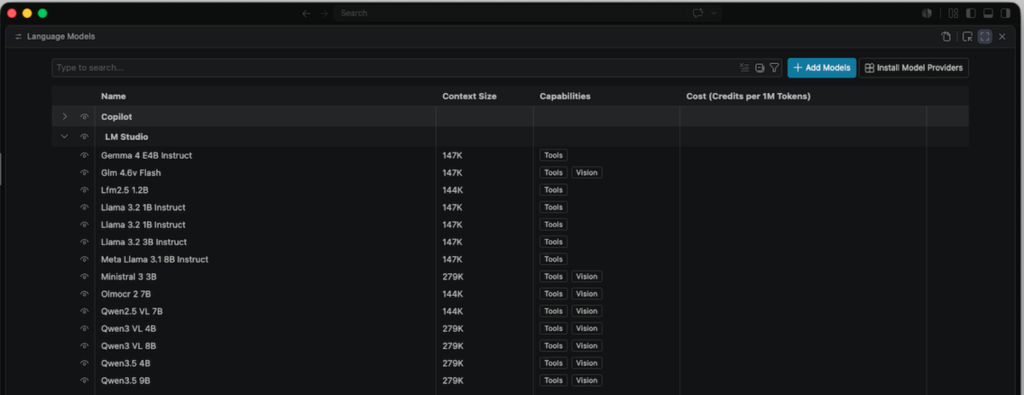
Task: Select Olmocr 2 7B model name
Action: (x=126, y=294)
